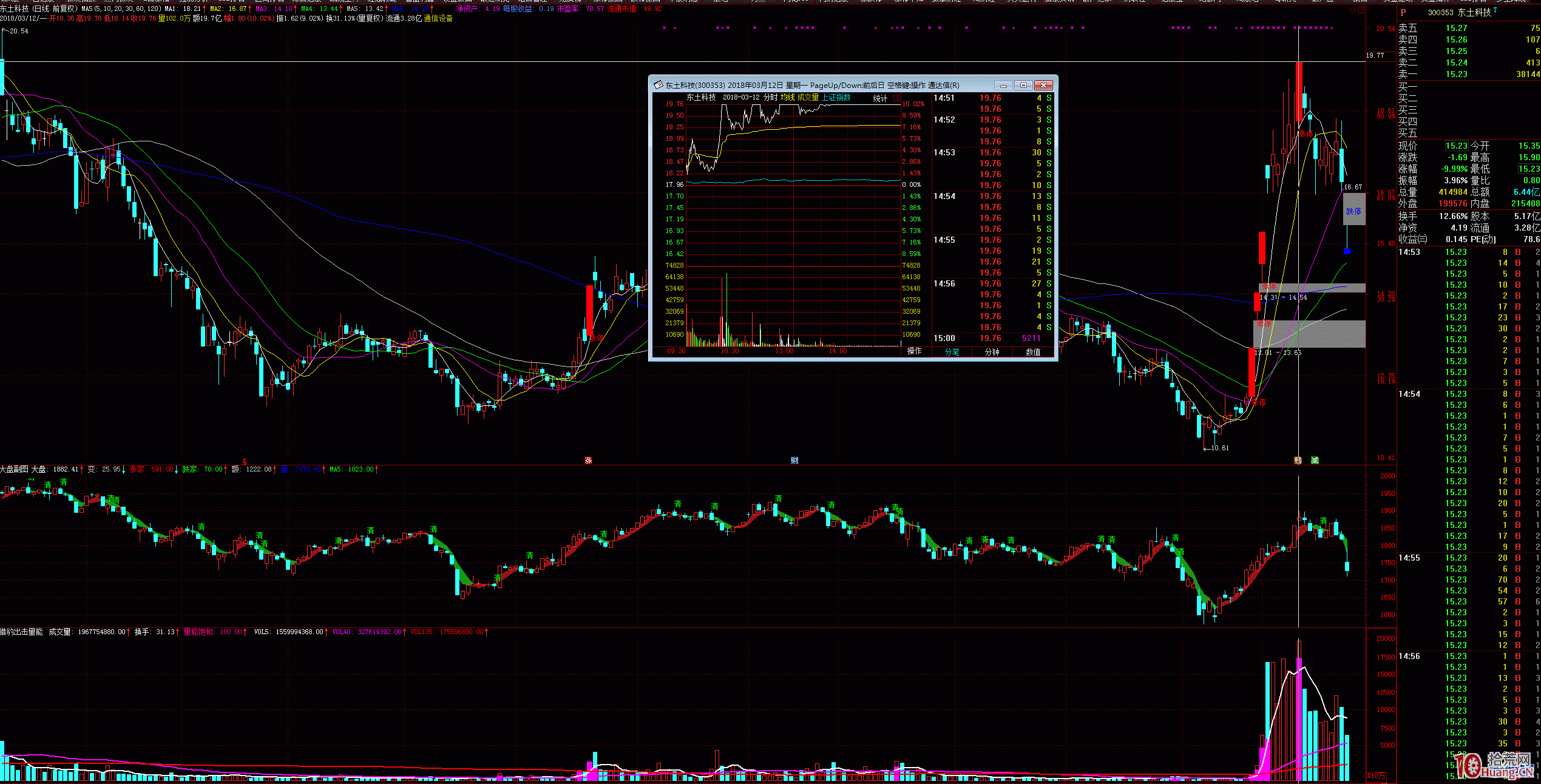Click the 减 marker below the K-line chart
Viewport: 1541px width, 784px height.
(x=1315, y=461)
